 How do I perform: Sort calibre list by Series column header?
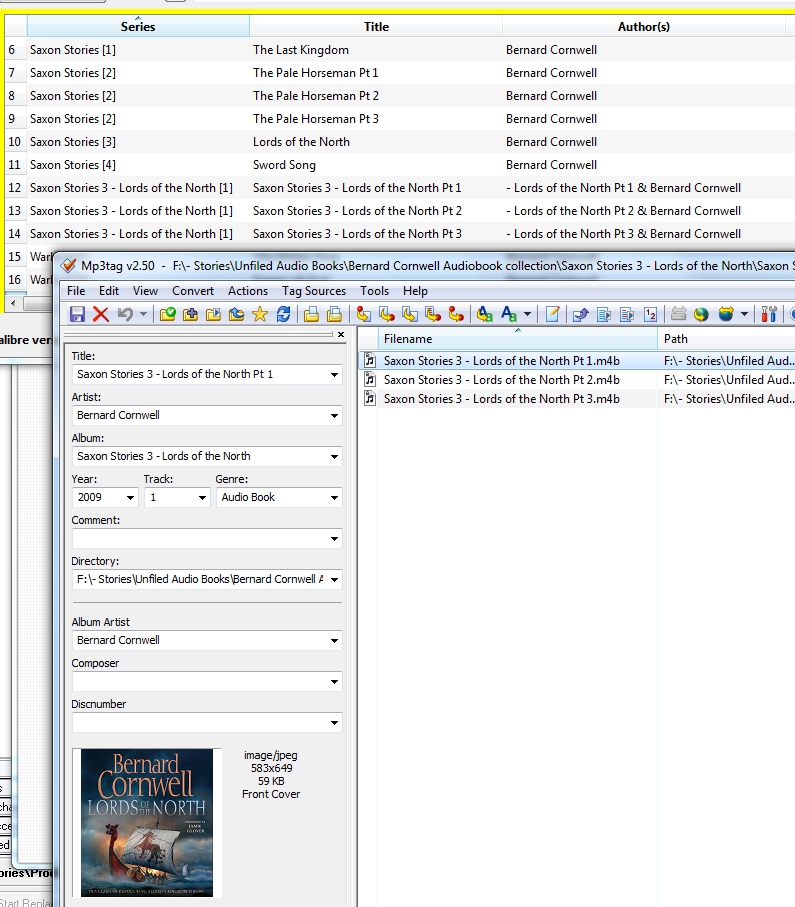tap(138, 26)
